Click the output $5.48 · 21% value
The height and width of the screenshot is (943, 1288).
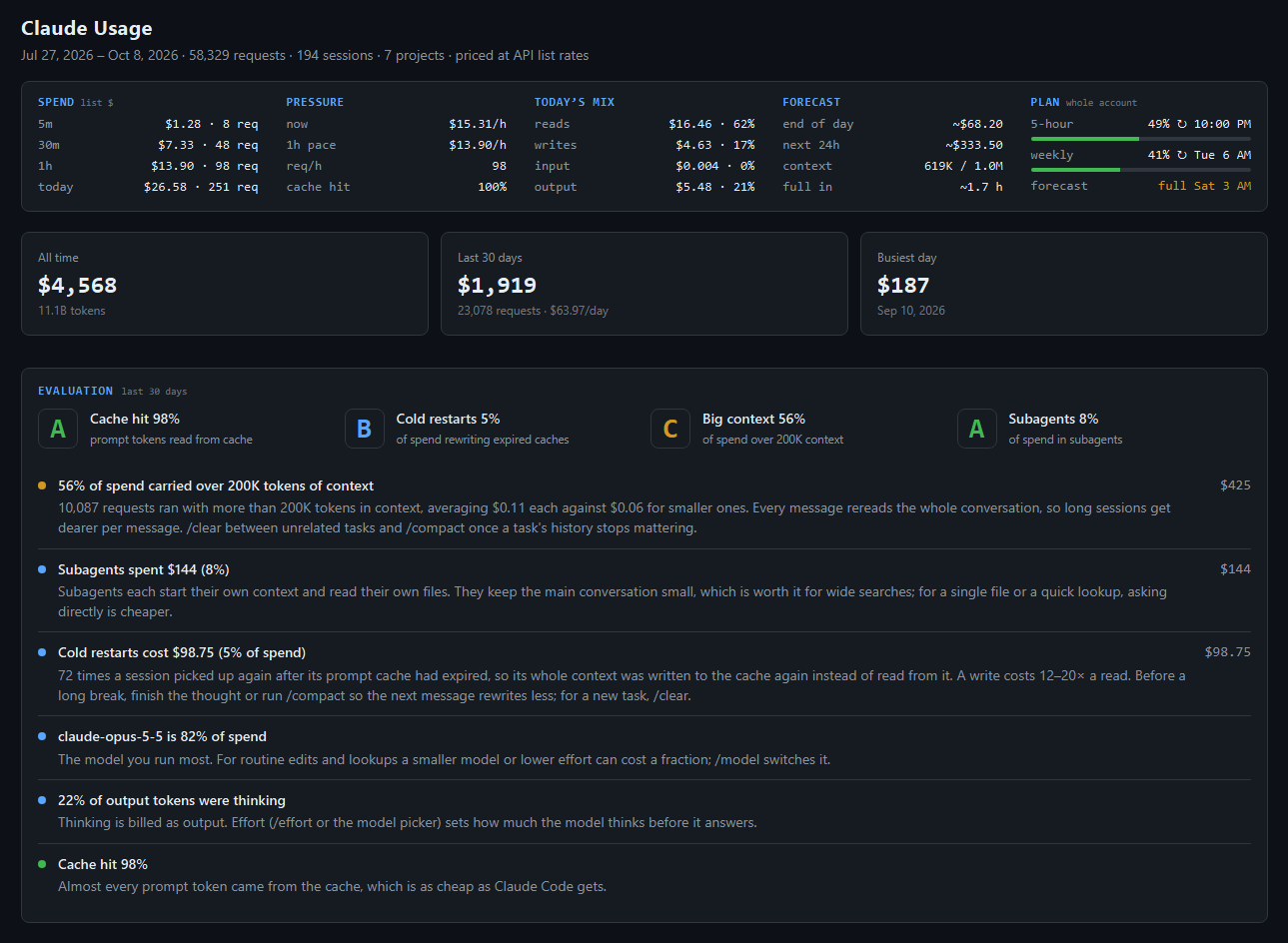pyautogui.click(x=715, y=187)
